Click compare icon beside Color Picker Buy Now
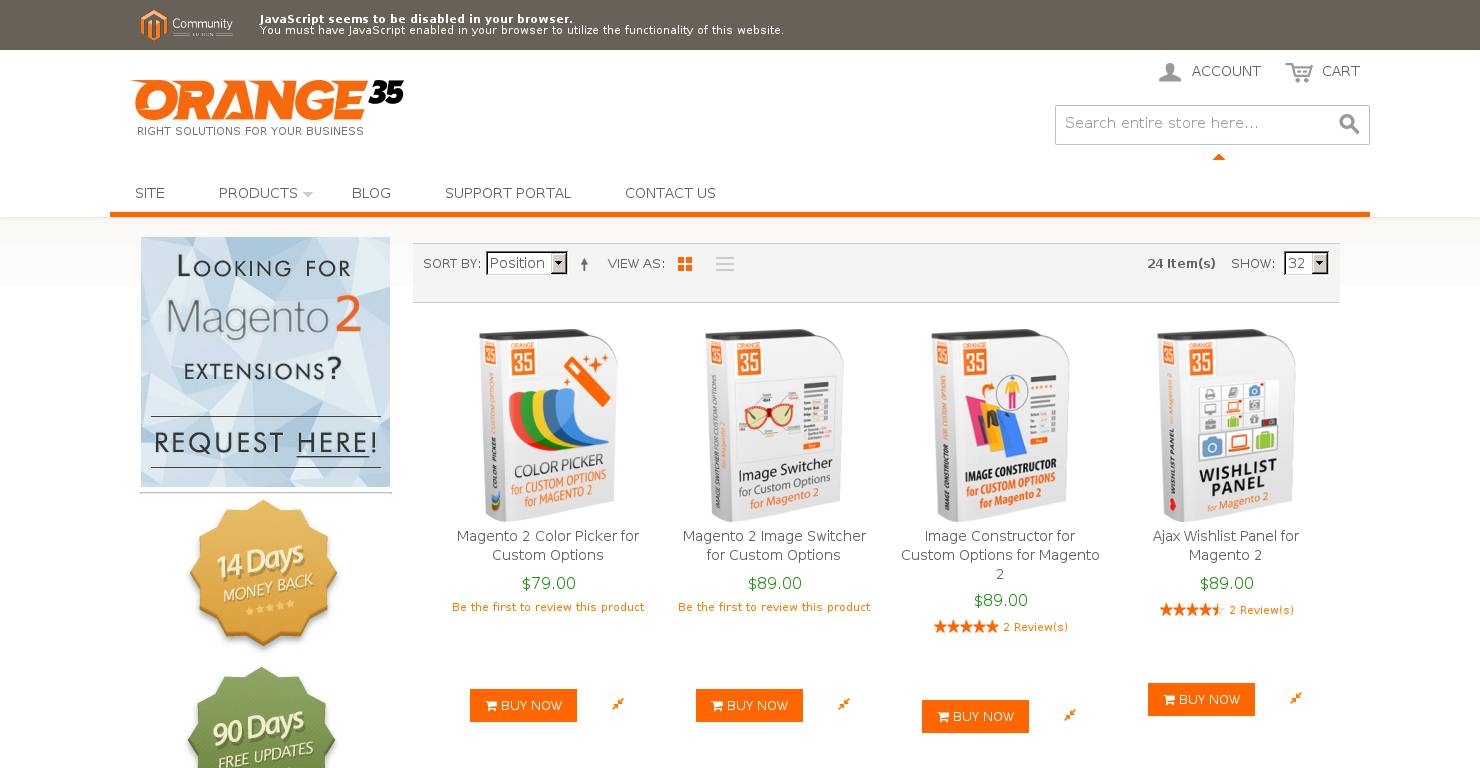The image size is (1480, 768). pos(618,704)
